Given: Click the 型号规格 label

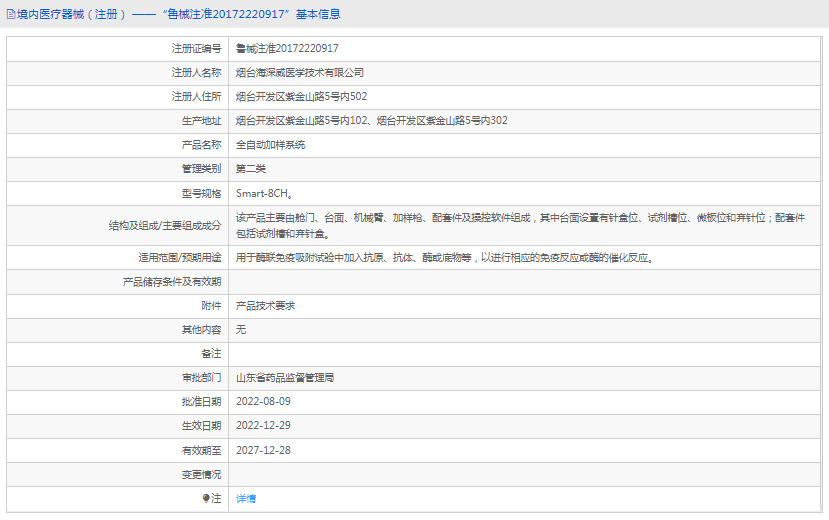Looking at the screenshot, I should pyautogui.click(x=201, y=193).
